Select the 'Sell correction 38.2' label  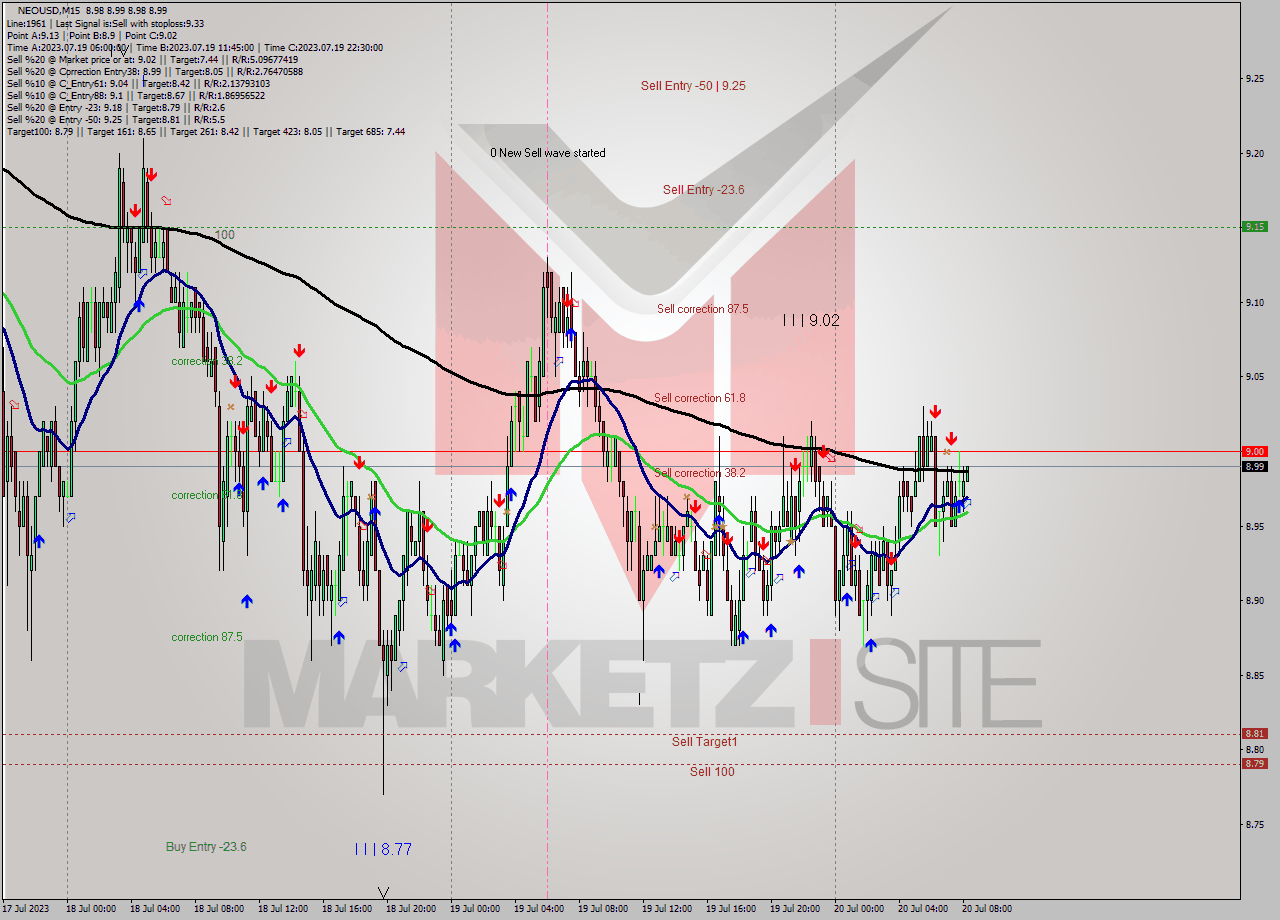tap(699, 473)
